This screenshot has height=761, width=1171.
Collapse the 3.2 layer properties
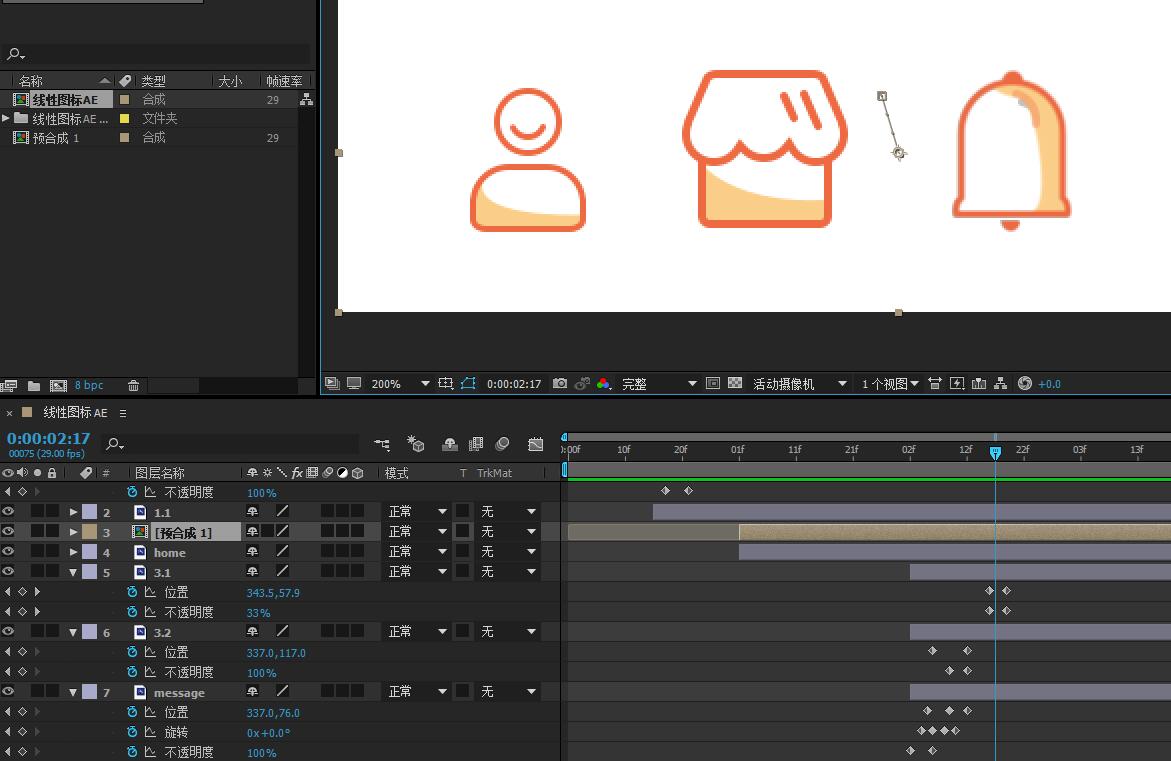point(73,632)
